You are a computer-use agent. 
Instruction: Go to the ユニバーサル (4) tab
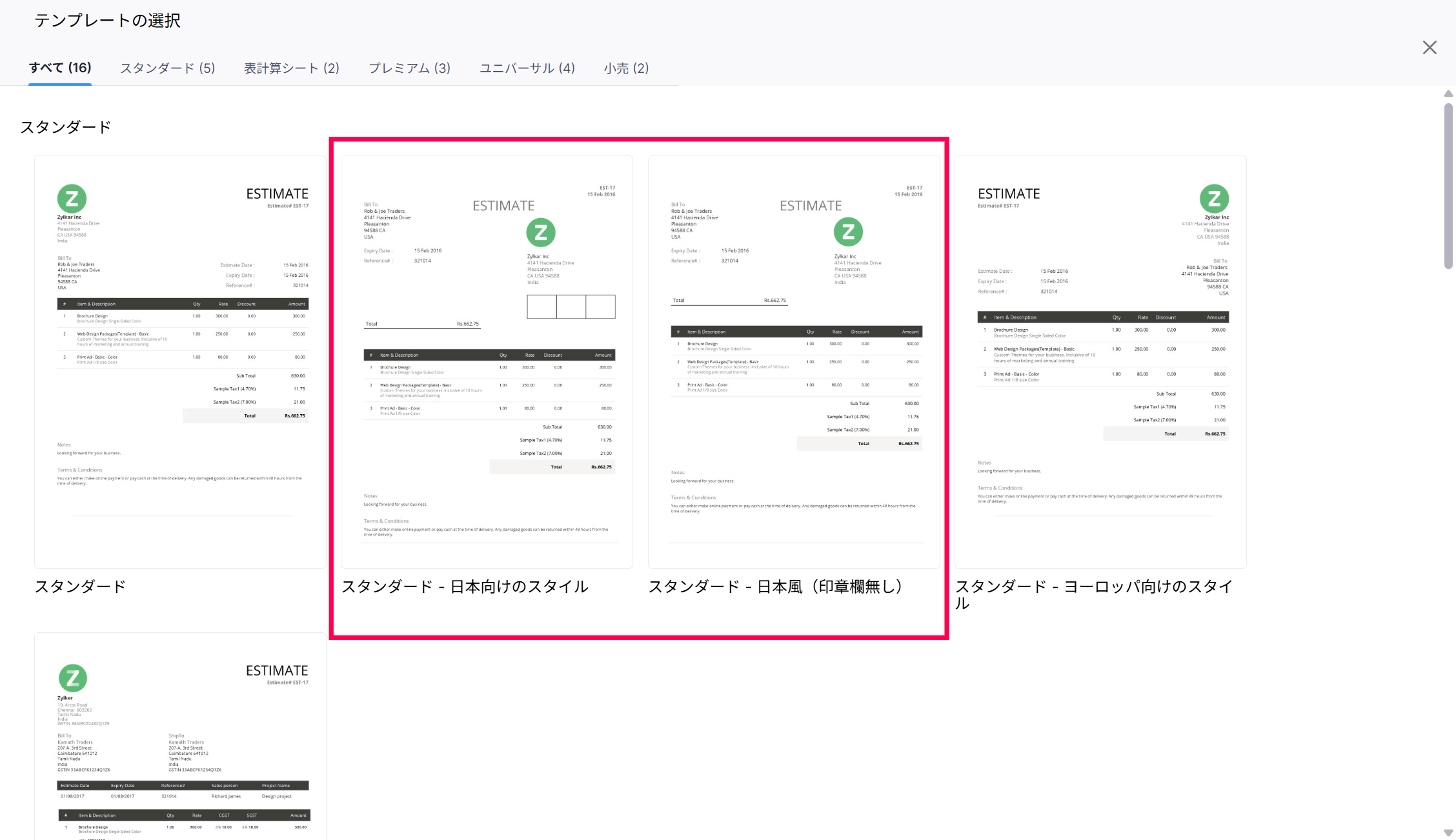click(x=527, y=68)
